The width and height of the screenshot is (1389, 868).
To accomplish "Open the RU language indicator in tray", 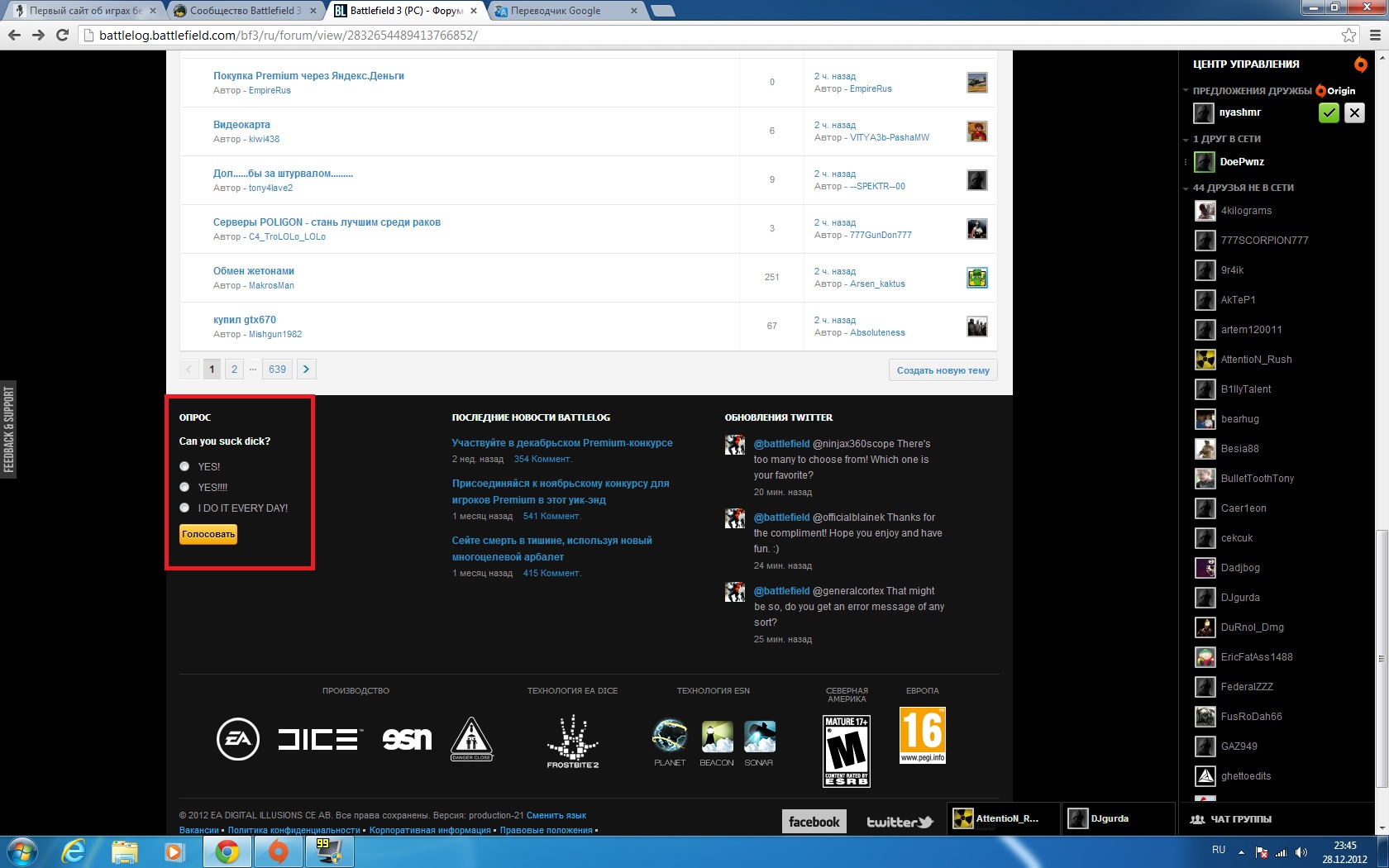I will point(1219,850).
